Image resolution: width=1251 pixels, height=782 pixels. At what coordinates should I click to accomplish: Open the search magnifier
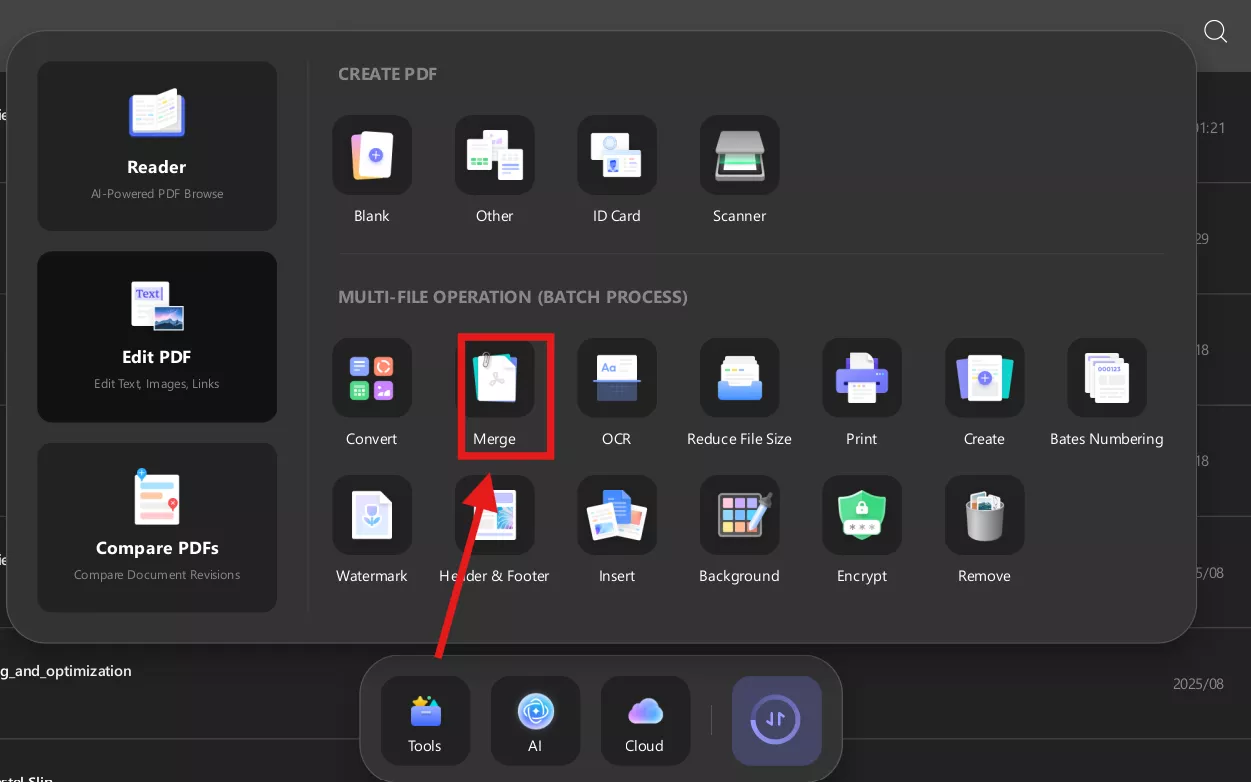1215,31
